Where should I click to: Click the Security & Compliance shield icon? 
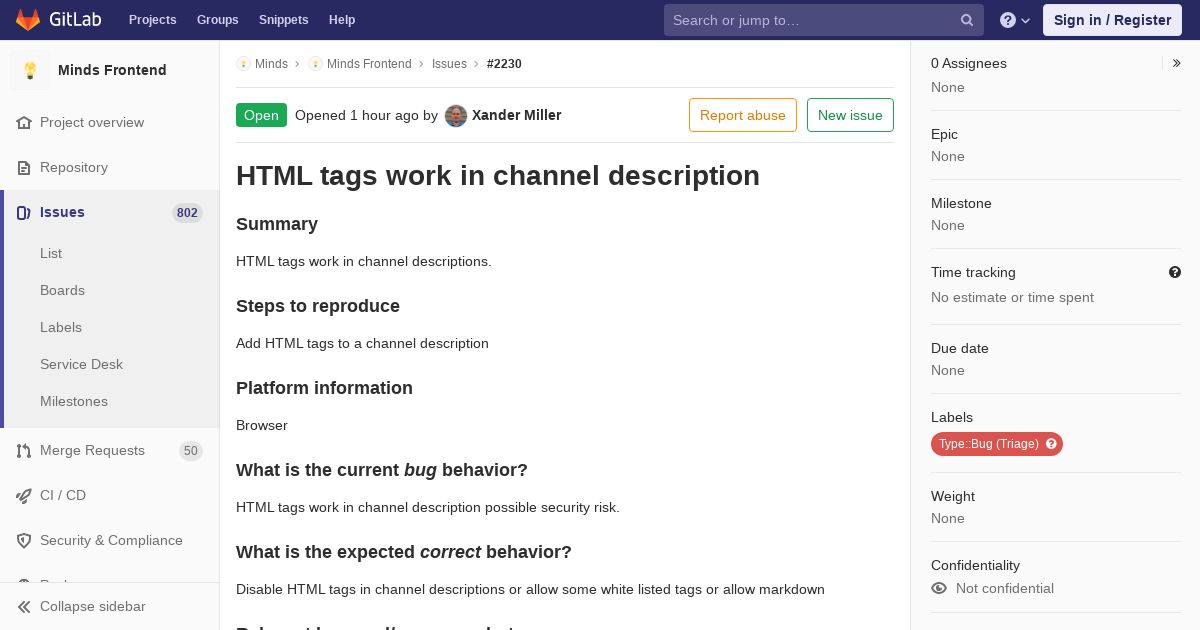[x=24, y=540]
